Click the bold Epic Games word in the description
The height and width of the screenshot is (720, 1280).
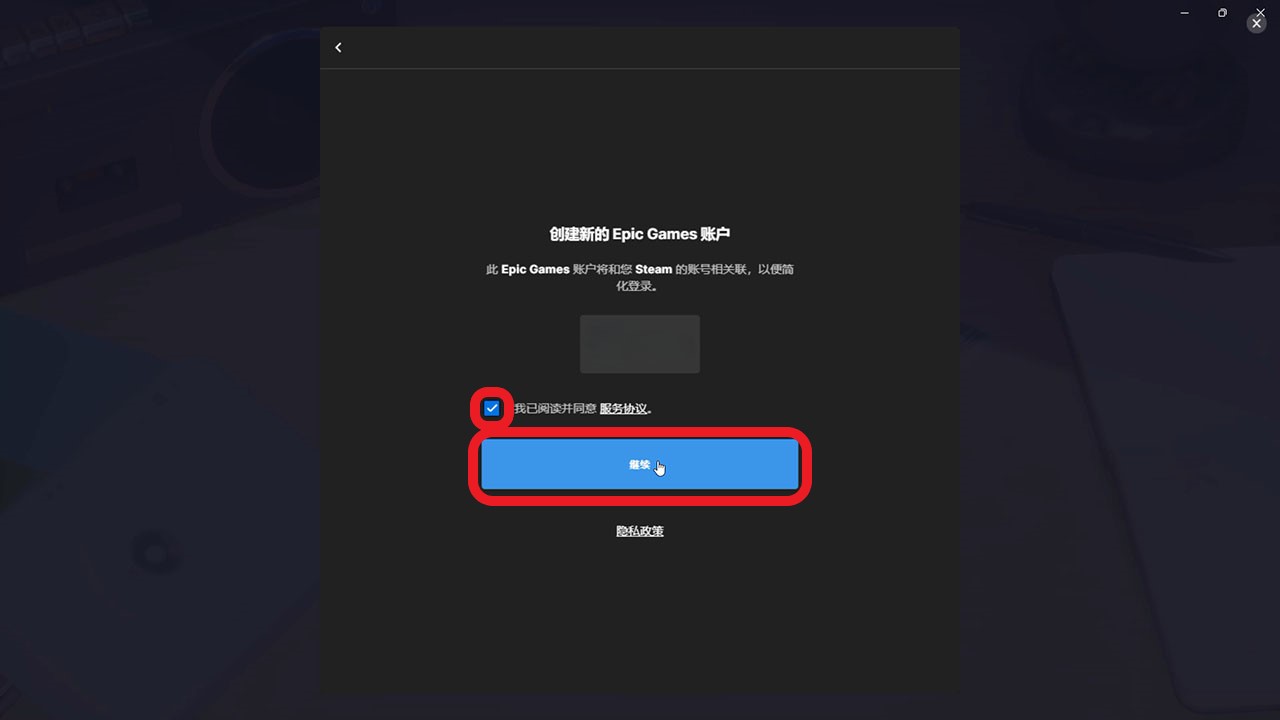pyautogui.click(x=535, y=269)
